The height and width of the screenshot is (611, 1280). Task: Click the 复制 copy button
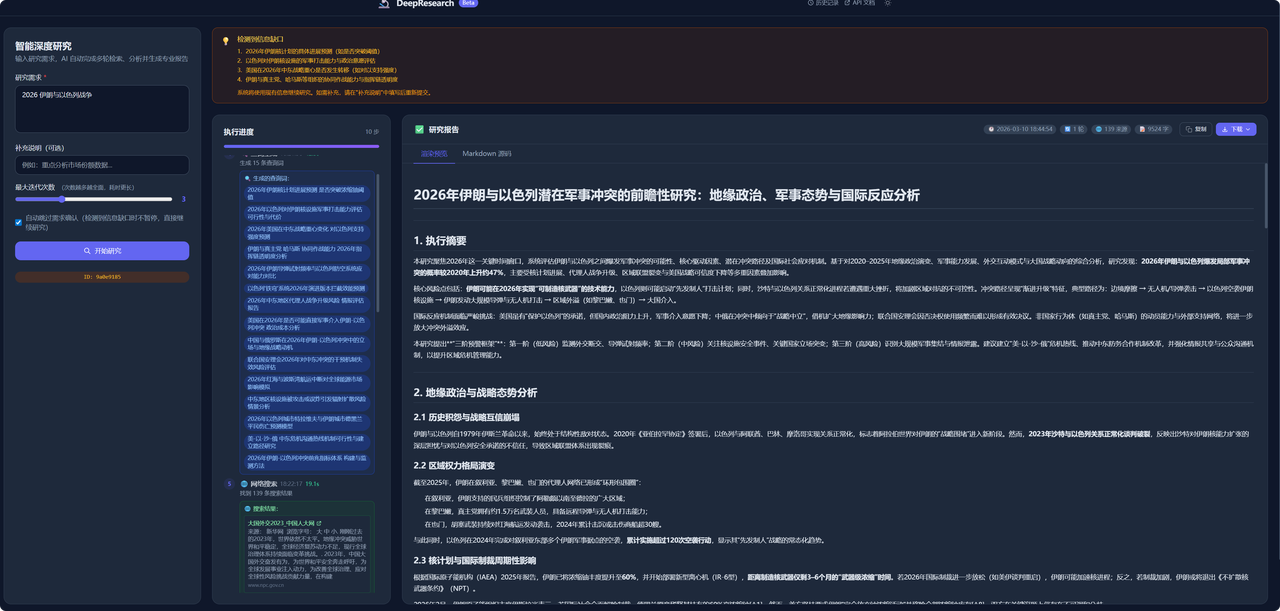coord(1195,129)
